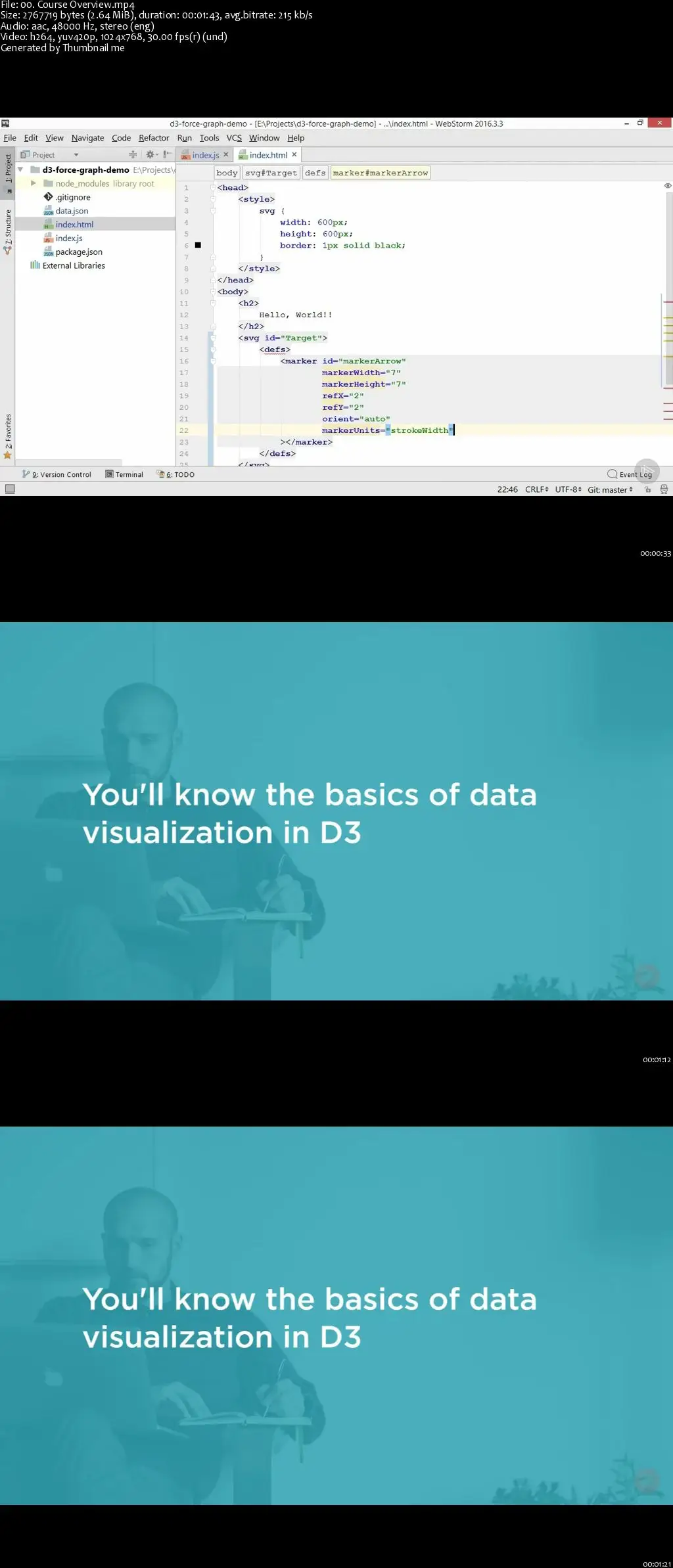The height and width of the screenshot is (1568, 673).
Task: Open the Tools menu
Action: tap(209, 138)
